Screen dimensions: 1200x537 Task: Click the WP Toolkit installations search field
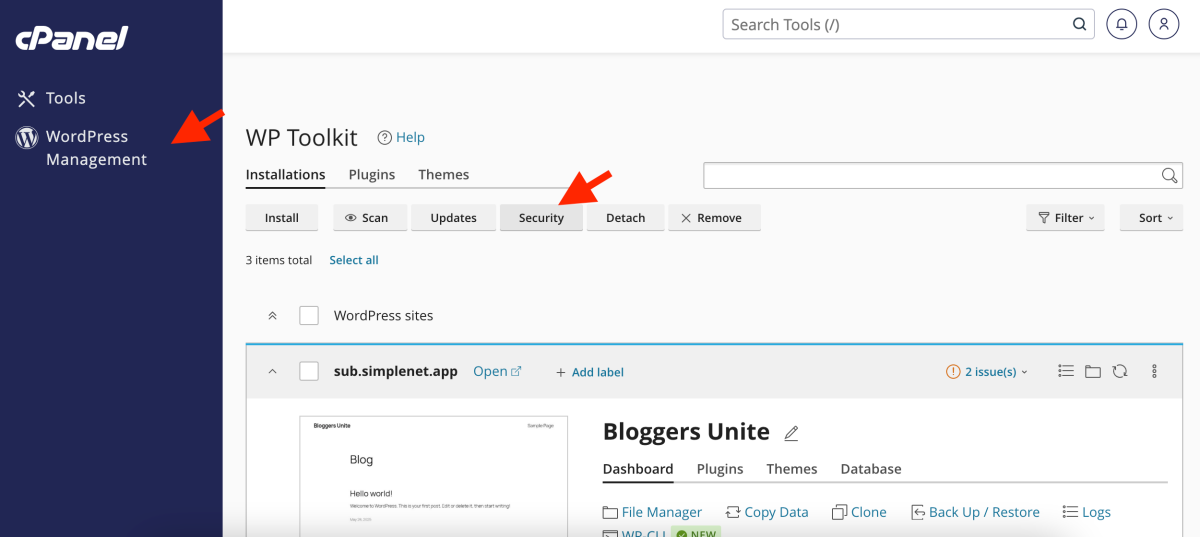pyautogui.click(x=930, y=175)
